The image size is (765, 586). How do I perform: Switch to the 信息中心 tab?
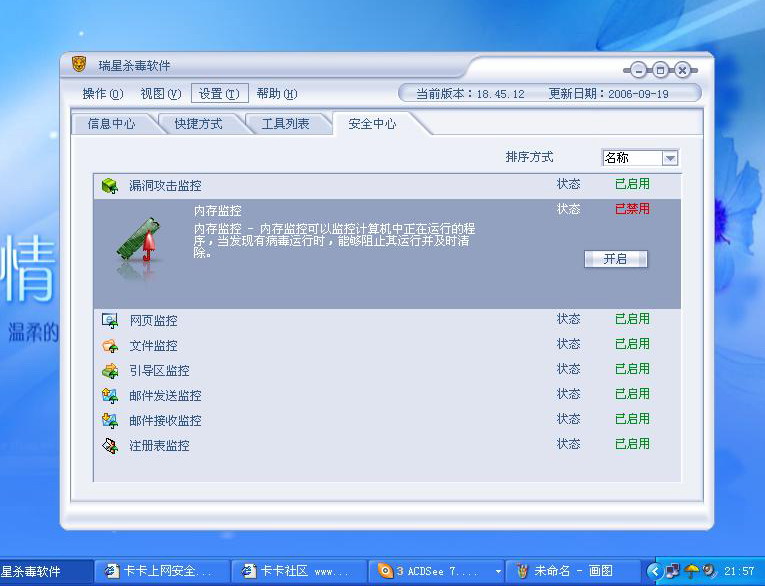coord(111,124)
